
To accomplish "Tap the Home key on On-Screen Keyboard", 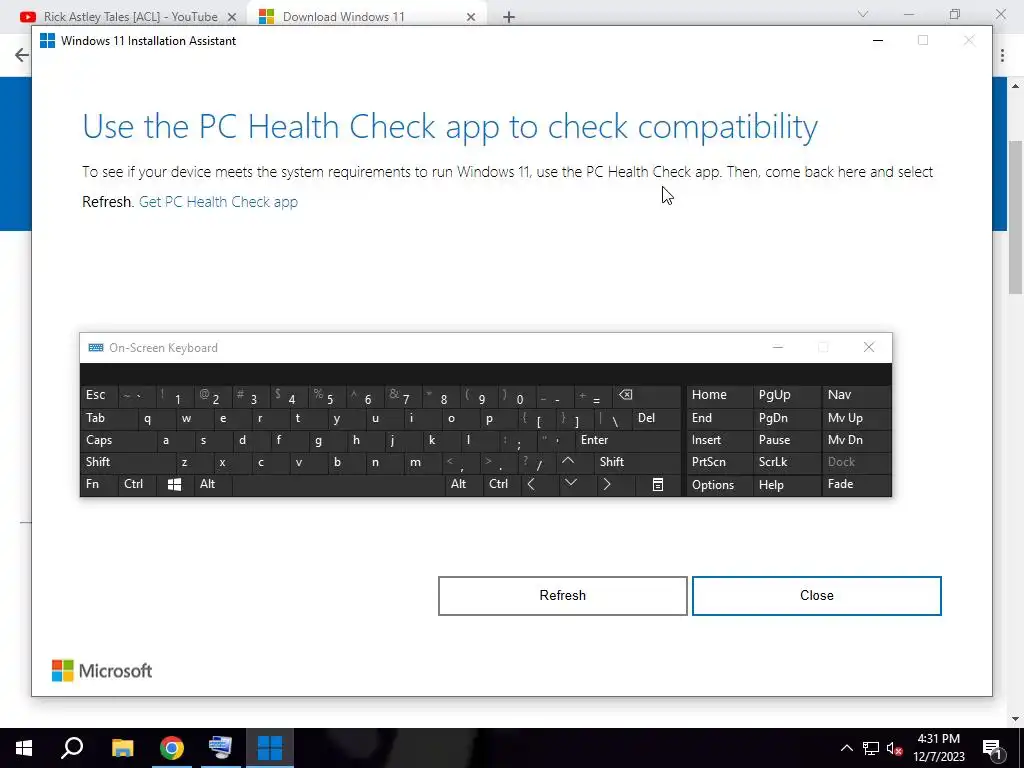I will (x=719, y=395).
